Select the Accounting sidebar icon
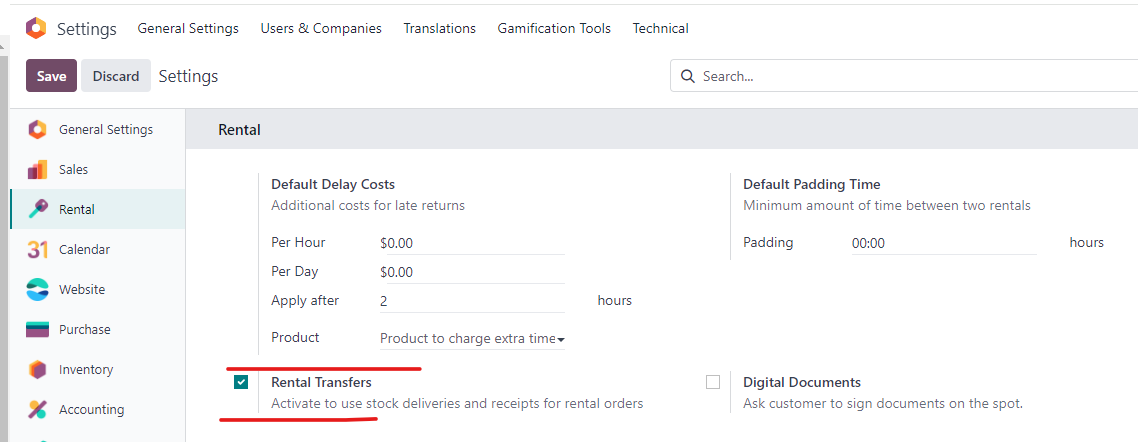The image size is (1138, 442). (x=37, y=409)
